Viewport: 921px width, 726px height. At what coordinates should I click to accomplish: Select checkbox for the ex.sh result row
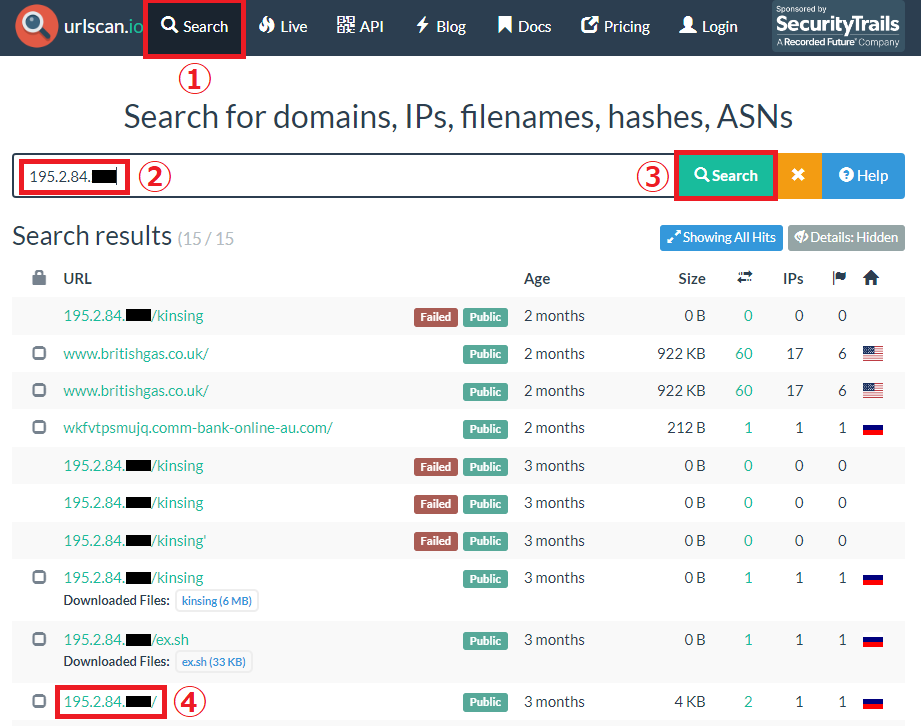39,640
